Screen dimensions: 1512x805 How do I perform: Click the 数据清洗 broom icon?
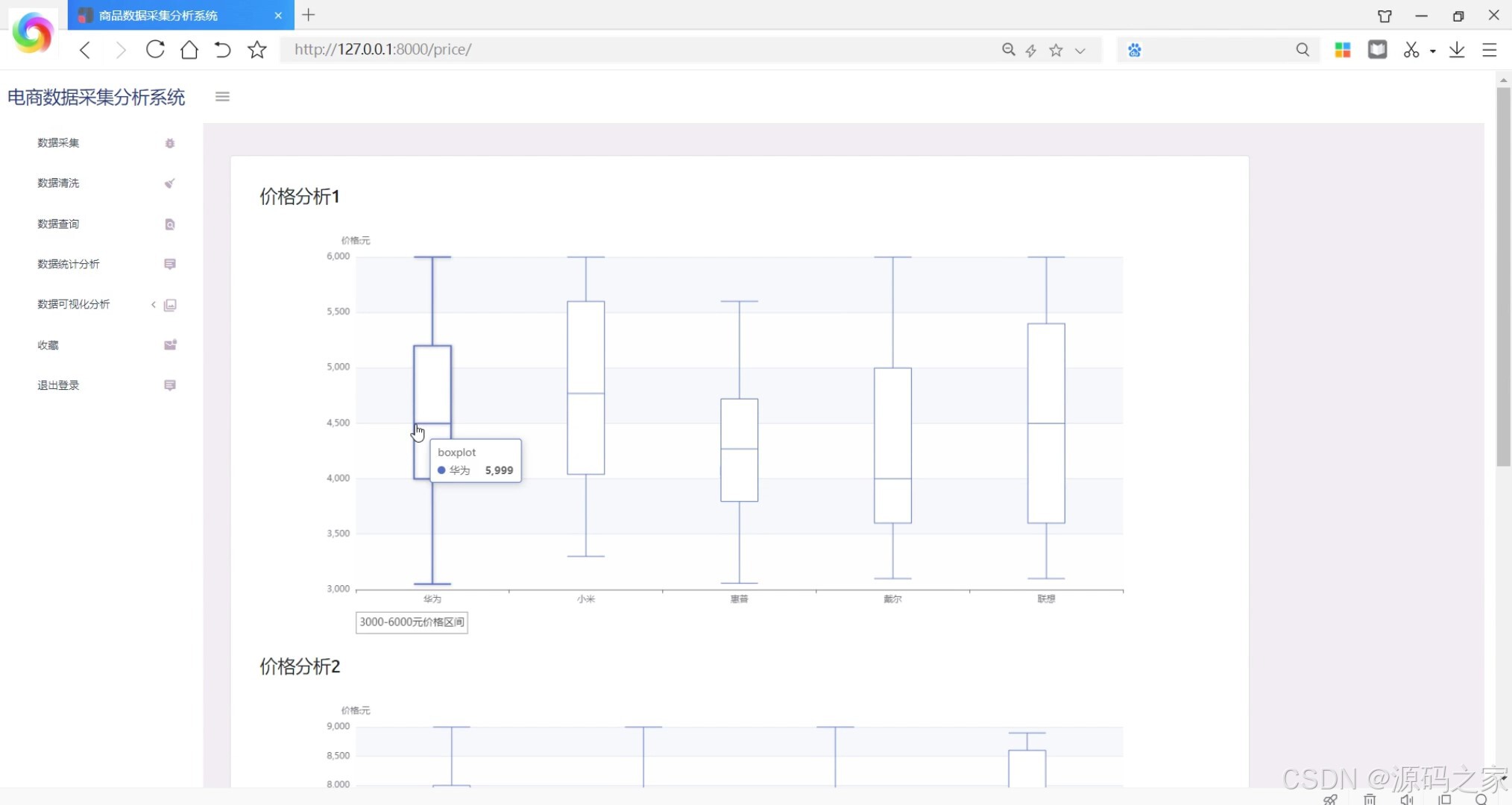[169, 183]
